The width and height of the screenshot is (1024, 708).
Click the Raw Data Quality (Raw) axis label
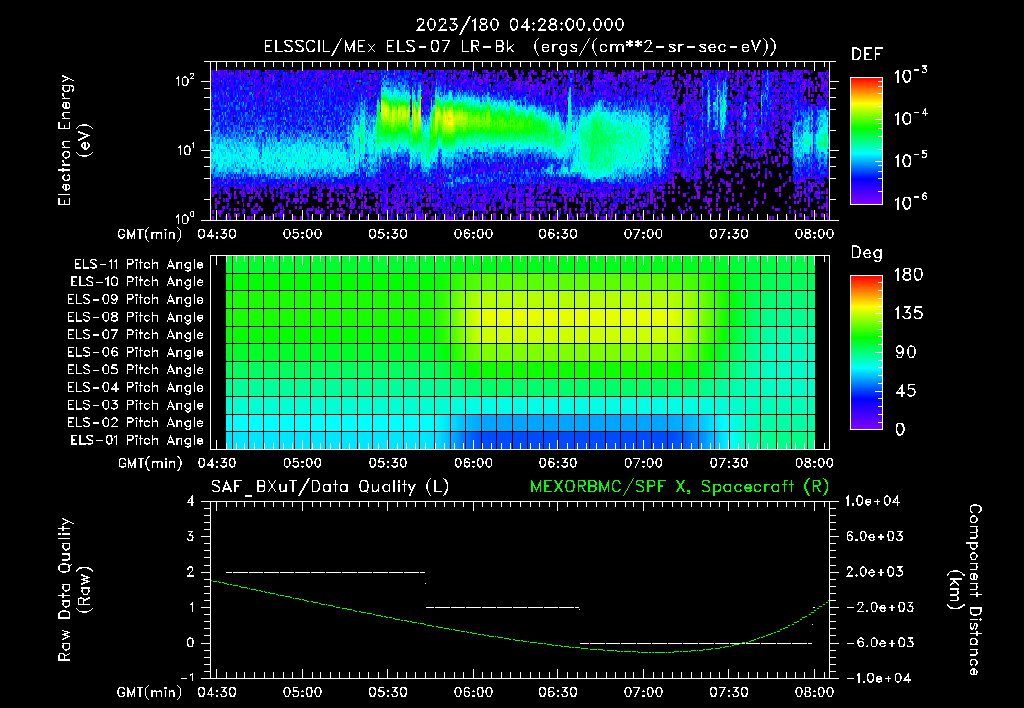pyautogui.click(x=74, y=590)
